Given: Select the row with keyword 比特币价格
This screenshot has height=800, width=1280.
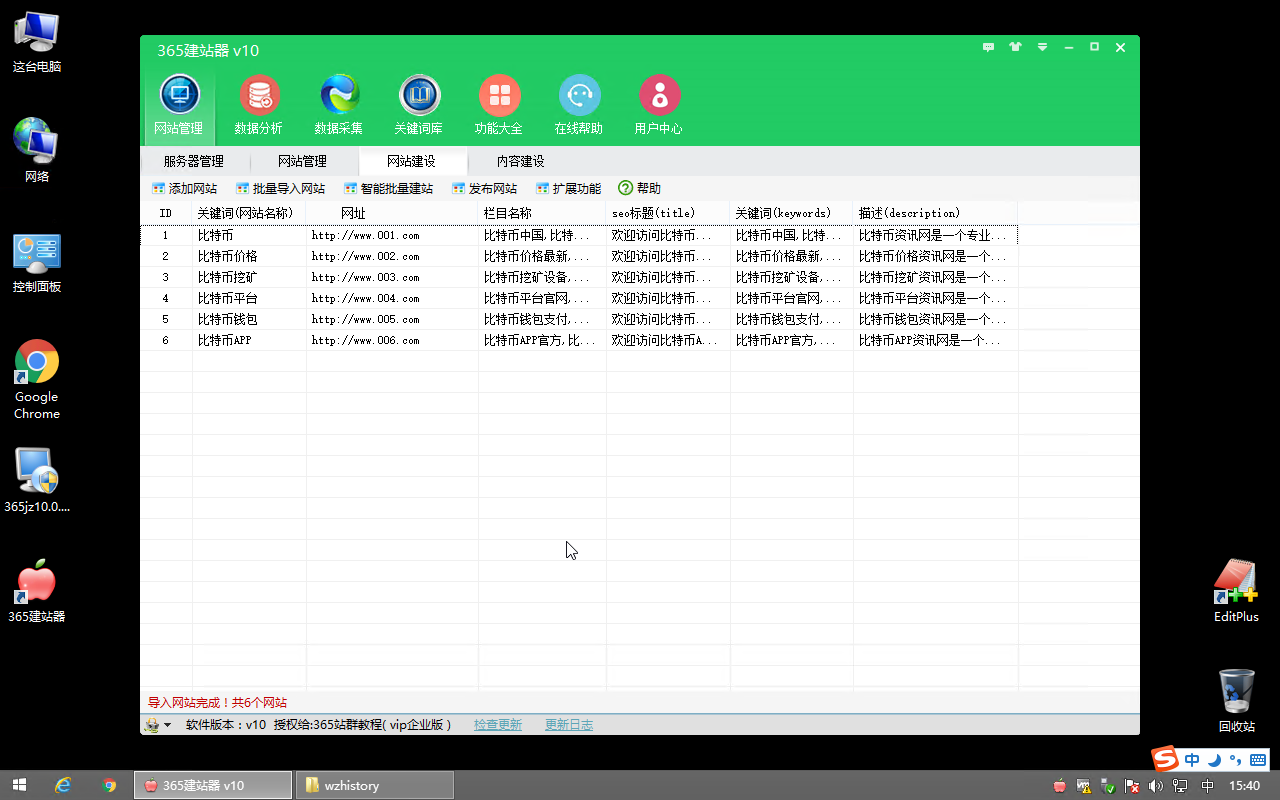Looking at the screenshot, I should tap(579, 256).
